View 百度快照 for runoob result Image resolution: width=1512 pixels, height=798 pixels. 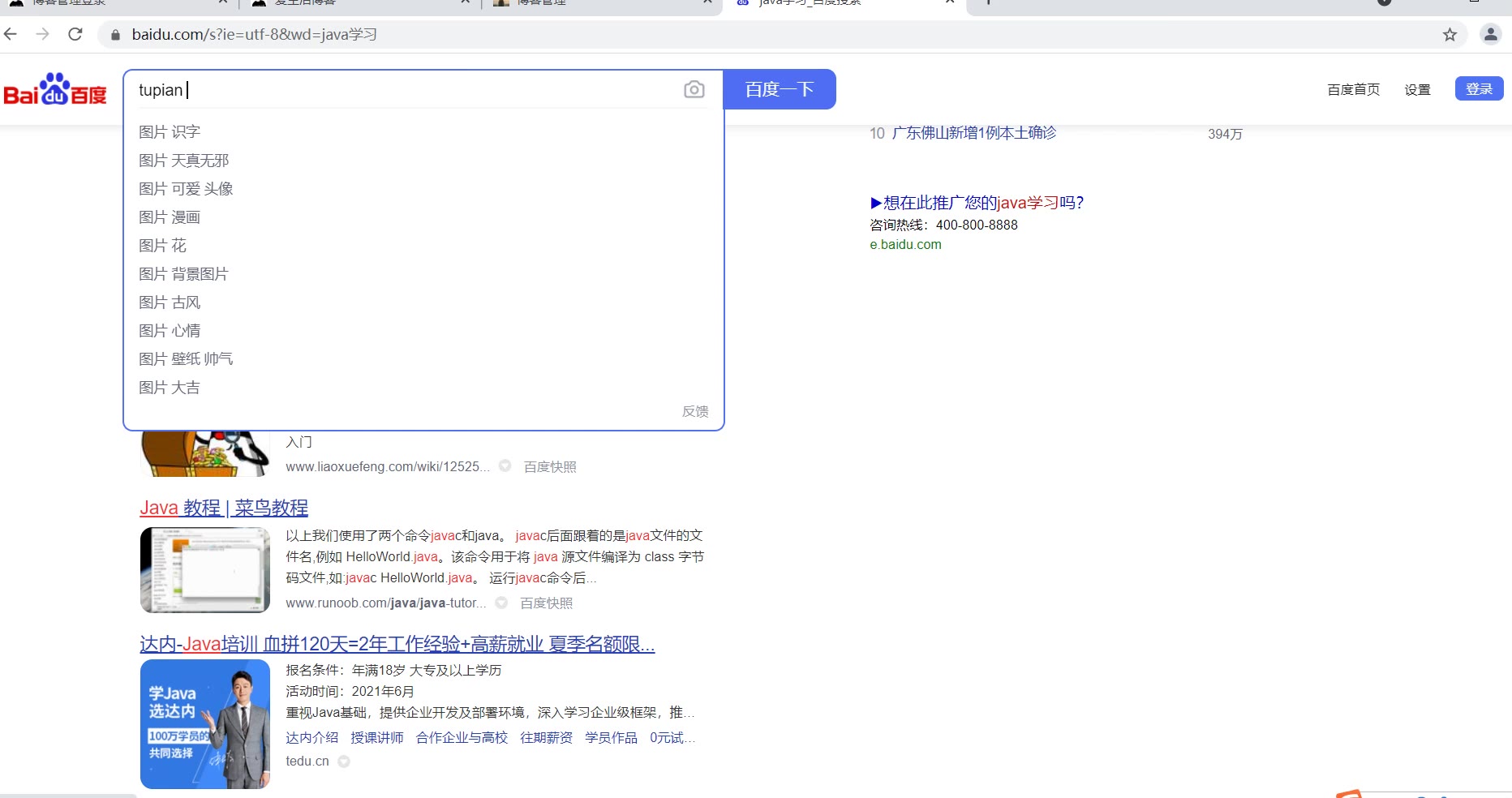pyautogui.click(x=546, y=603)
